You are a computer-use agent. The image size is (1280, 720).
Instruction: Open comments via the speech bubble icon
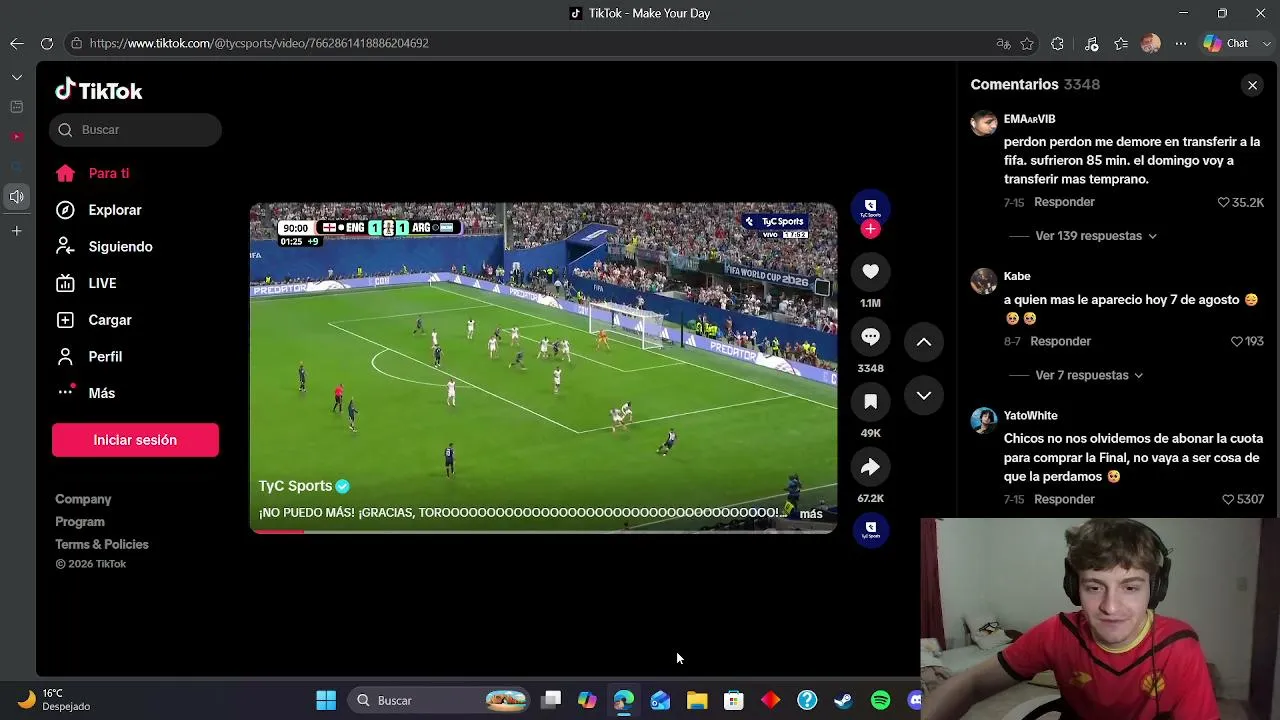click(870, 337)
